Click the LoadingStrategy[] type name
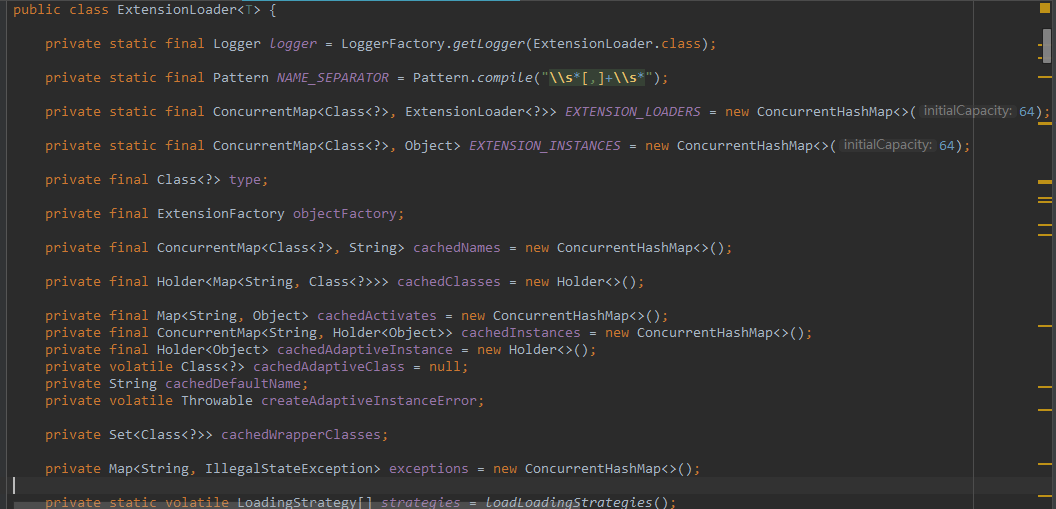 [305, 502]
